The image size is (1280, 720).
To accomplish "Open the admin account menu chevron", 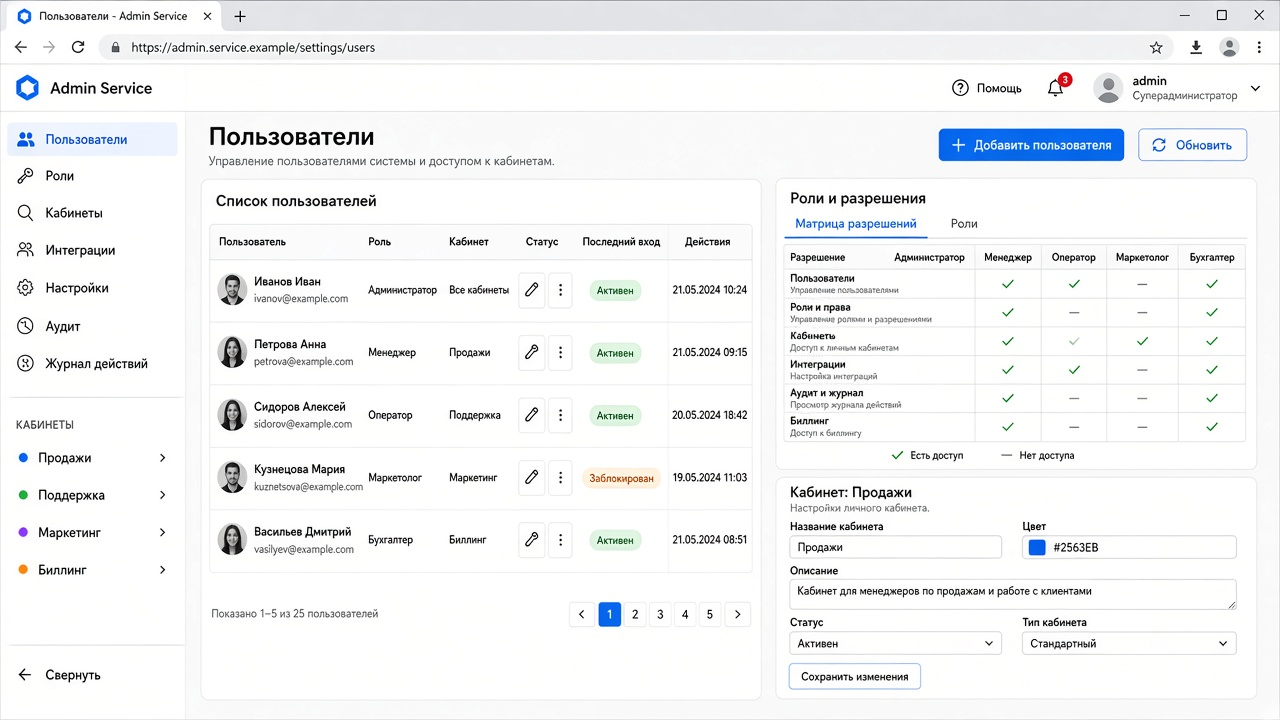I will coord(1257,88).
